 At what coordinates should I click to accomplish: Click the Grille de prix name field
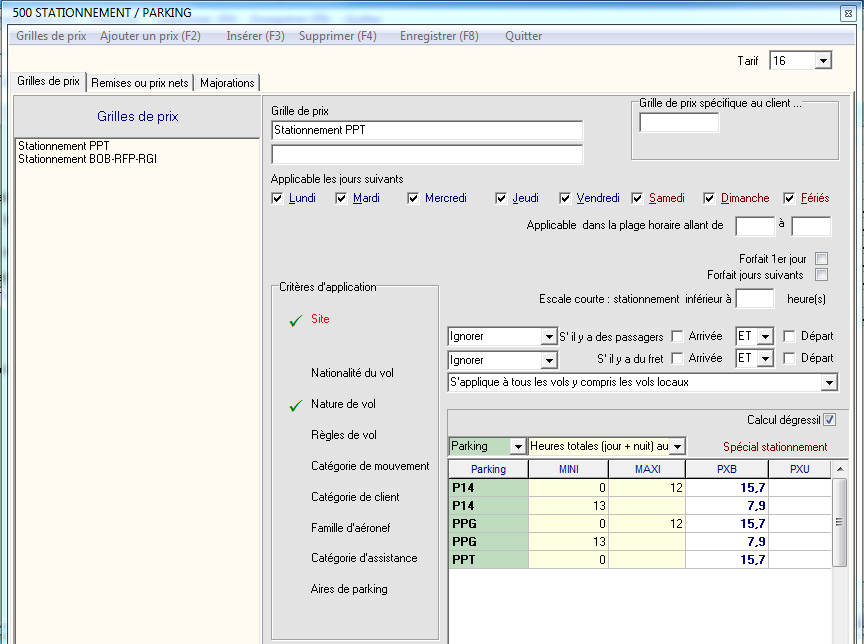[427, 130]
